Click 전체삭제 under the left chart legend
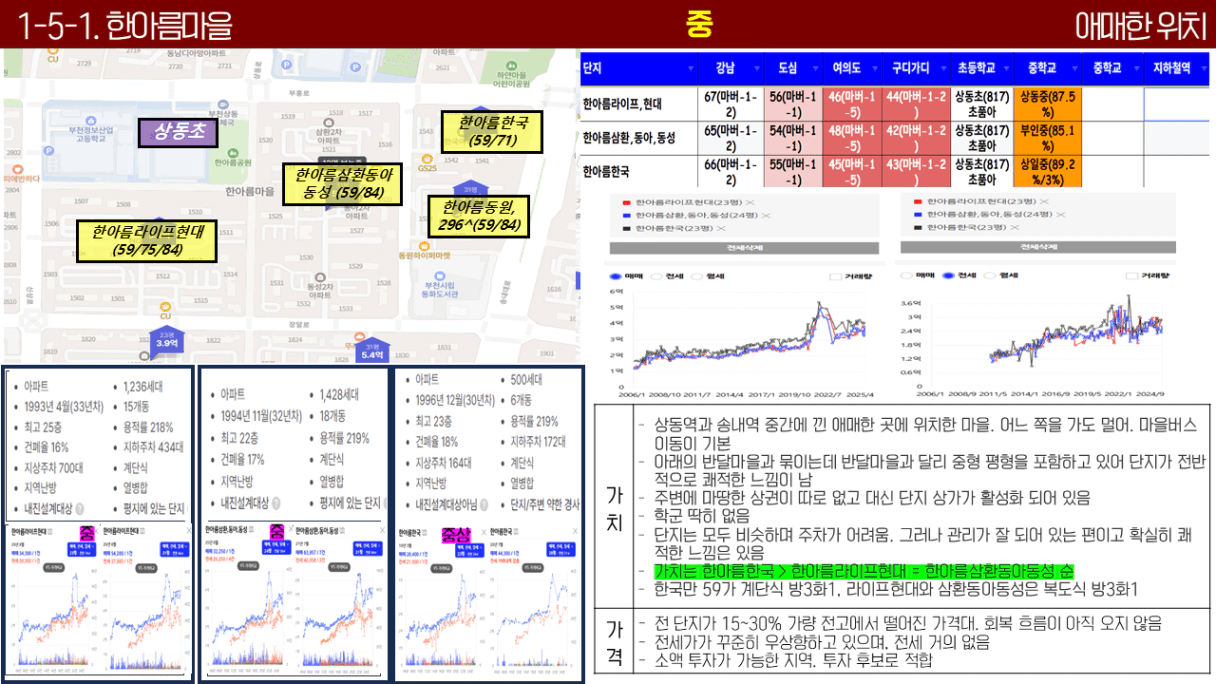1216x684 pixels. point(745,246)
